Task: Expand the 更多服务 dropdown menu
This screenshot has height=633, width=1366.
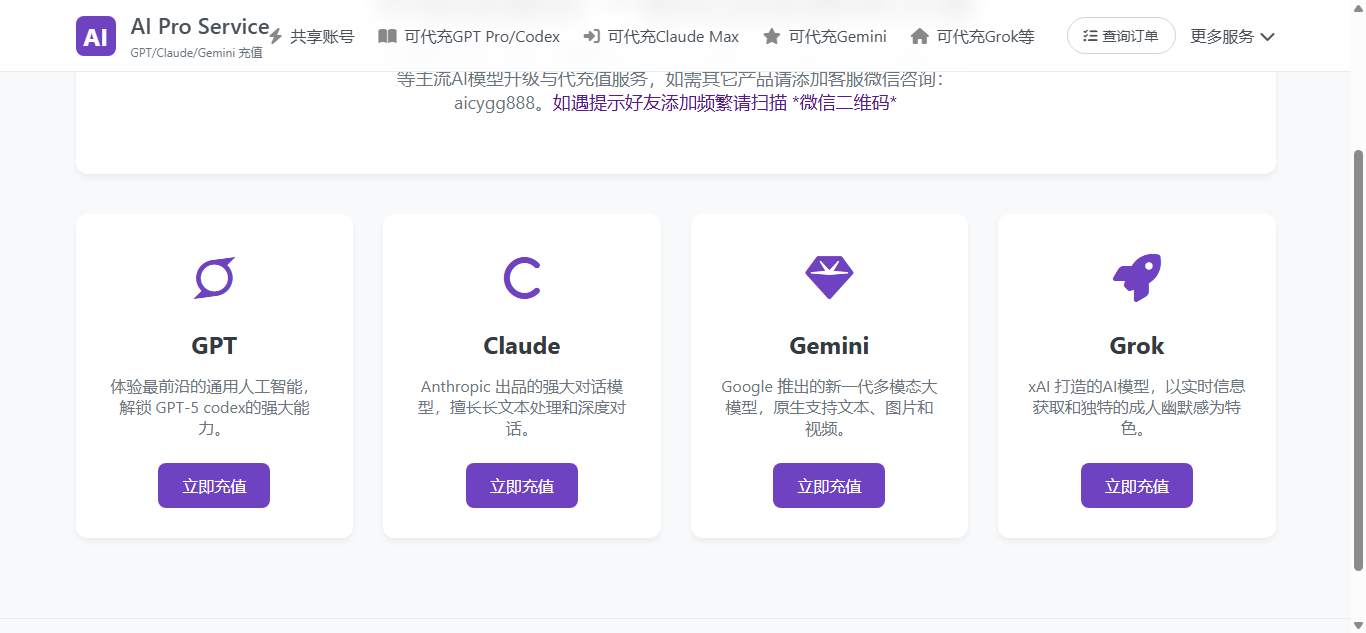Action: [1232, 36]
